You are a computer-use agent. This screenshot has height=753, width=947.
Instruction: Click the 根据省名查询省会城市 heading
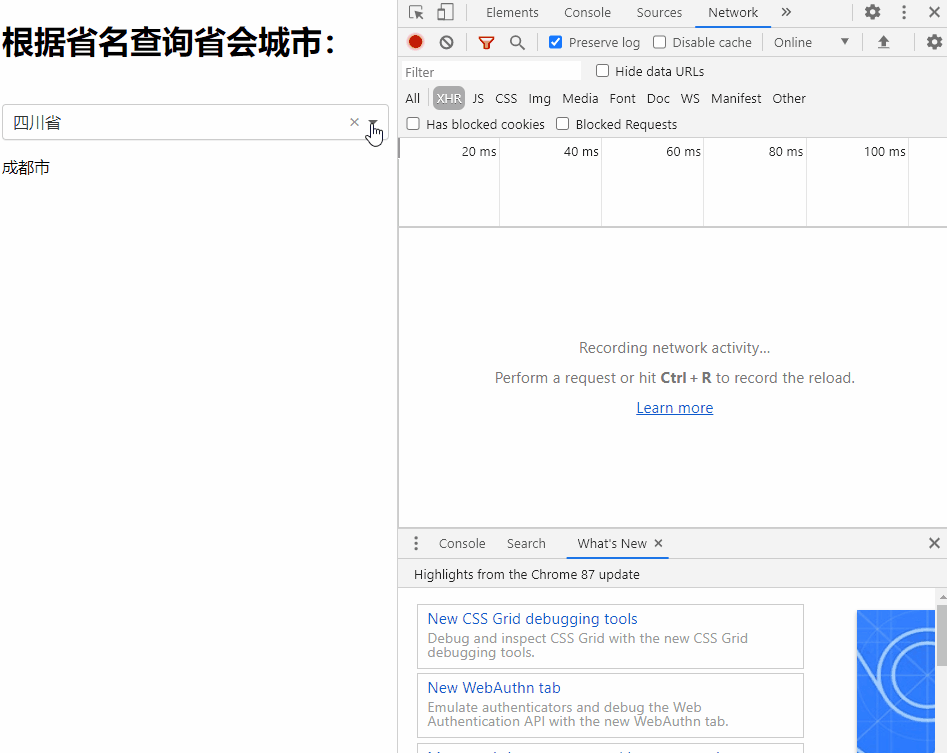169,42
